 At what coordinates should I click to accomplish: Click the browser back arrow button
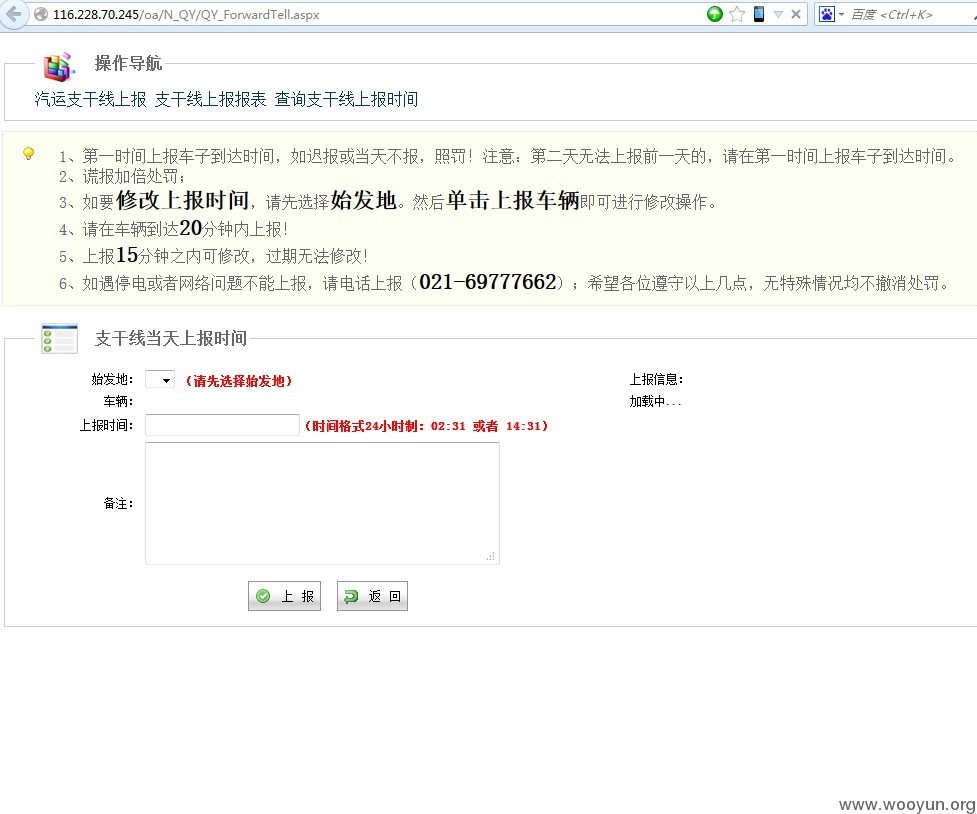(x=14, y=14)
